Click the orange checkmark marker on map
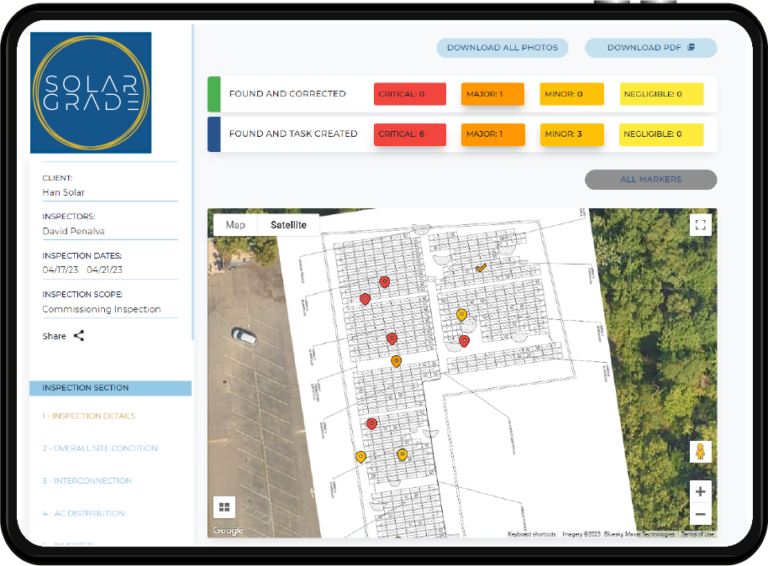Image resolution: width=768 pixels, height=566 pixels. [481, 268]
